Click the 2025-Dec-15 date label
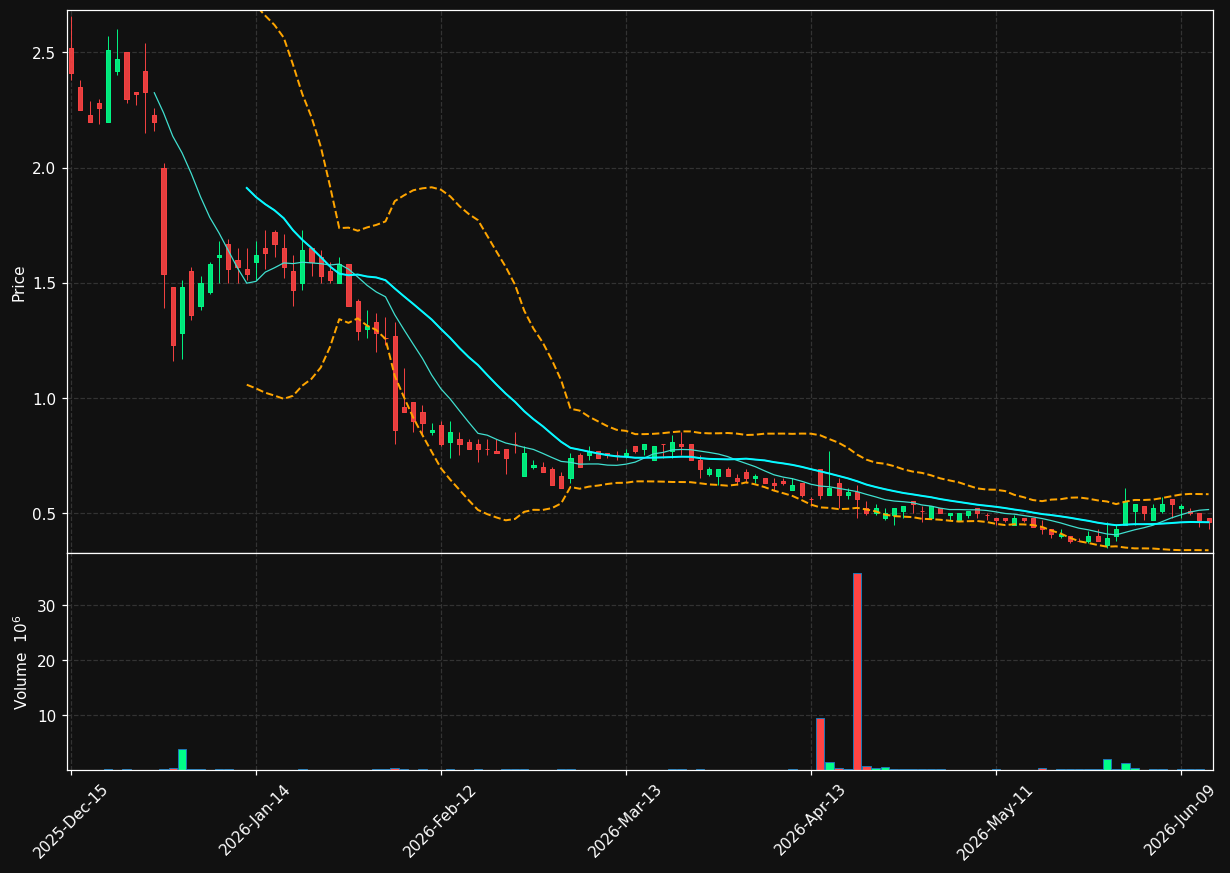 70,821
